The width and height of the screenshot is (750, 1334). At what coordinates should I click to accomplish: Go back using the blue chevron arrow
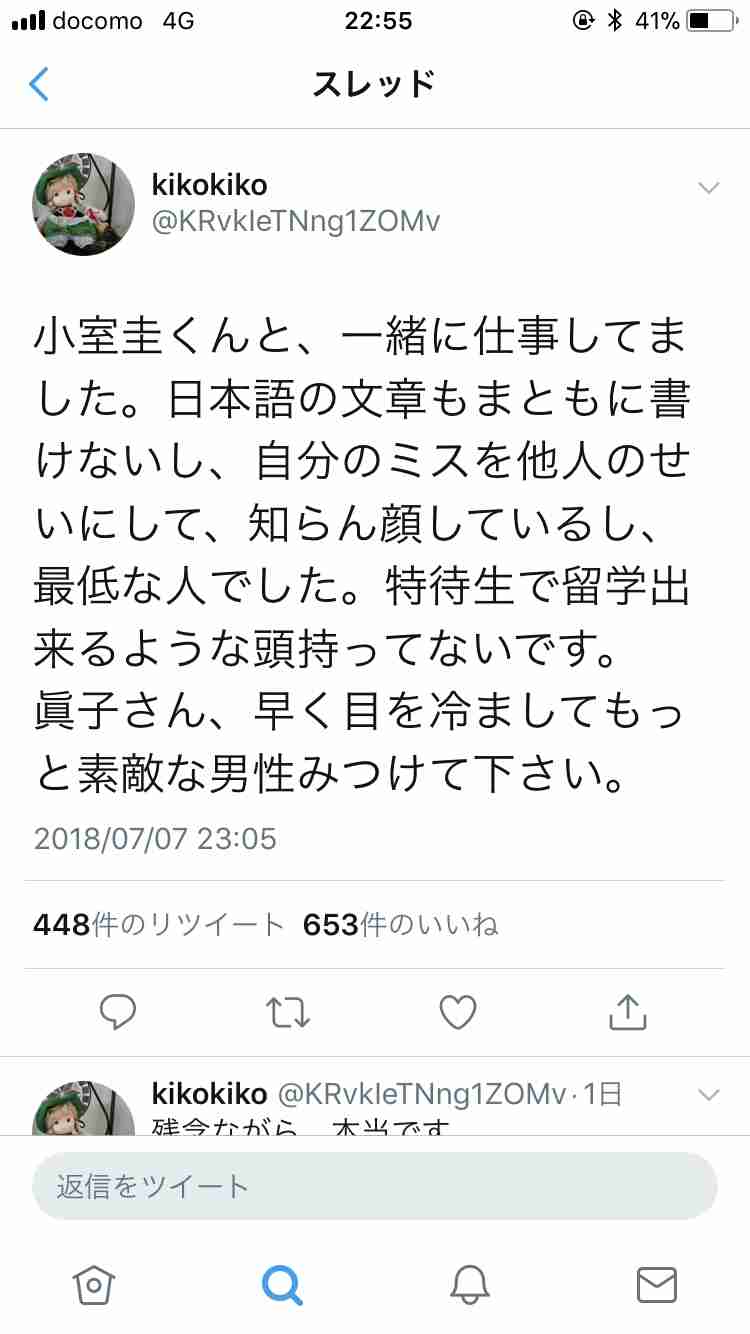(38, 84)
